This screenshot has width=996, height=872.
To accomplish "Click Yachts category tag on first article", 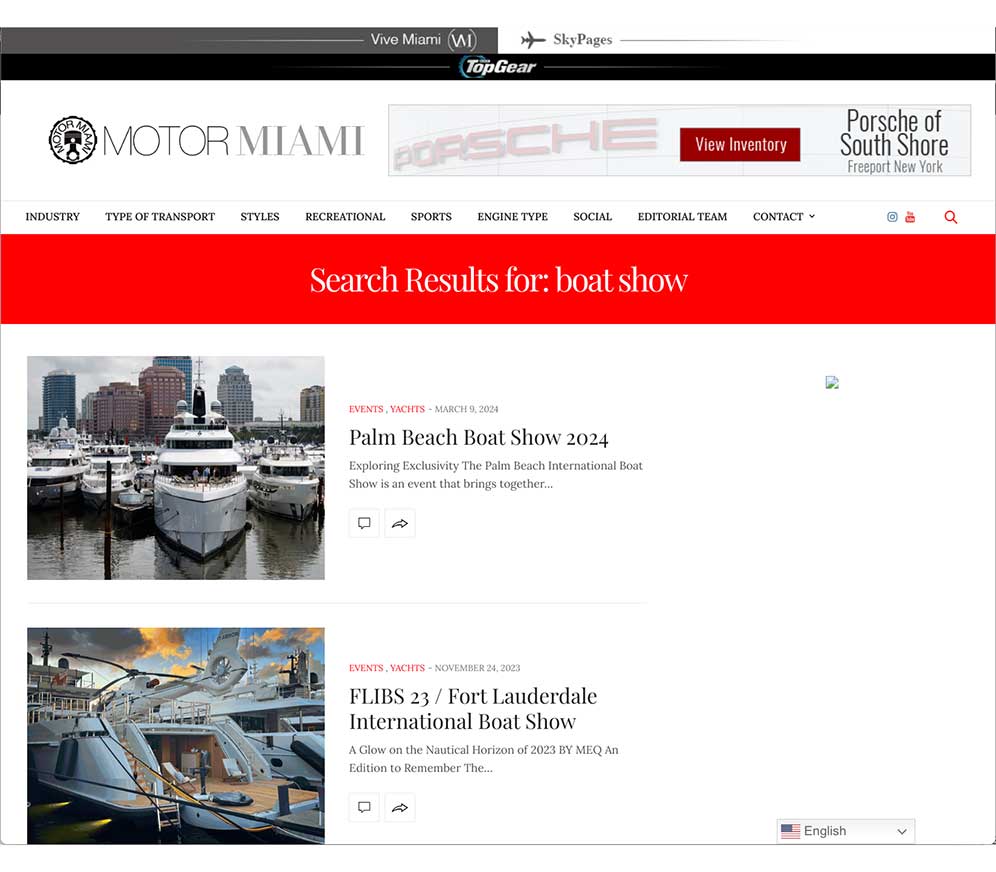I will 407,409.
